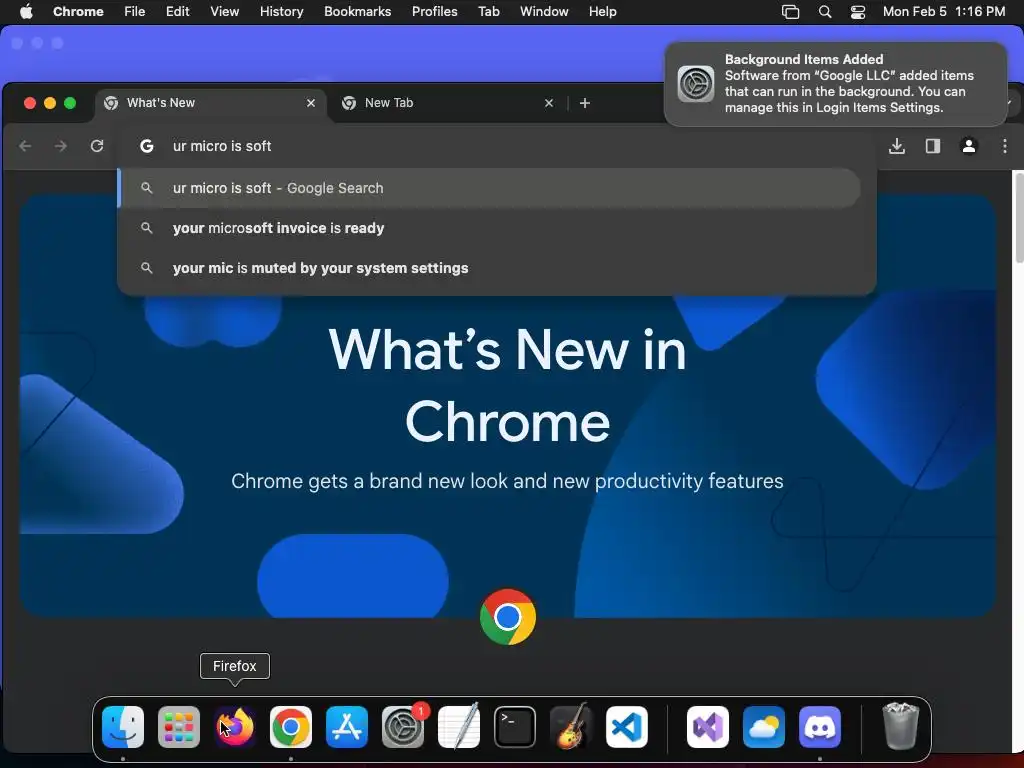This screenshot has height=768, width=1024.
Task: Open Finder from the Dock
Action: click(123, 727)
